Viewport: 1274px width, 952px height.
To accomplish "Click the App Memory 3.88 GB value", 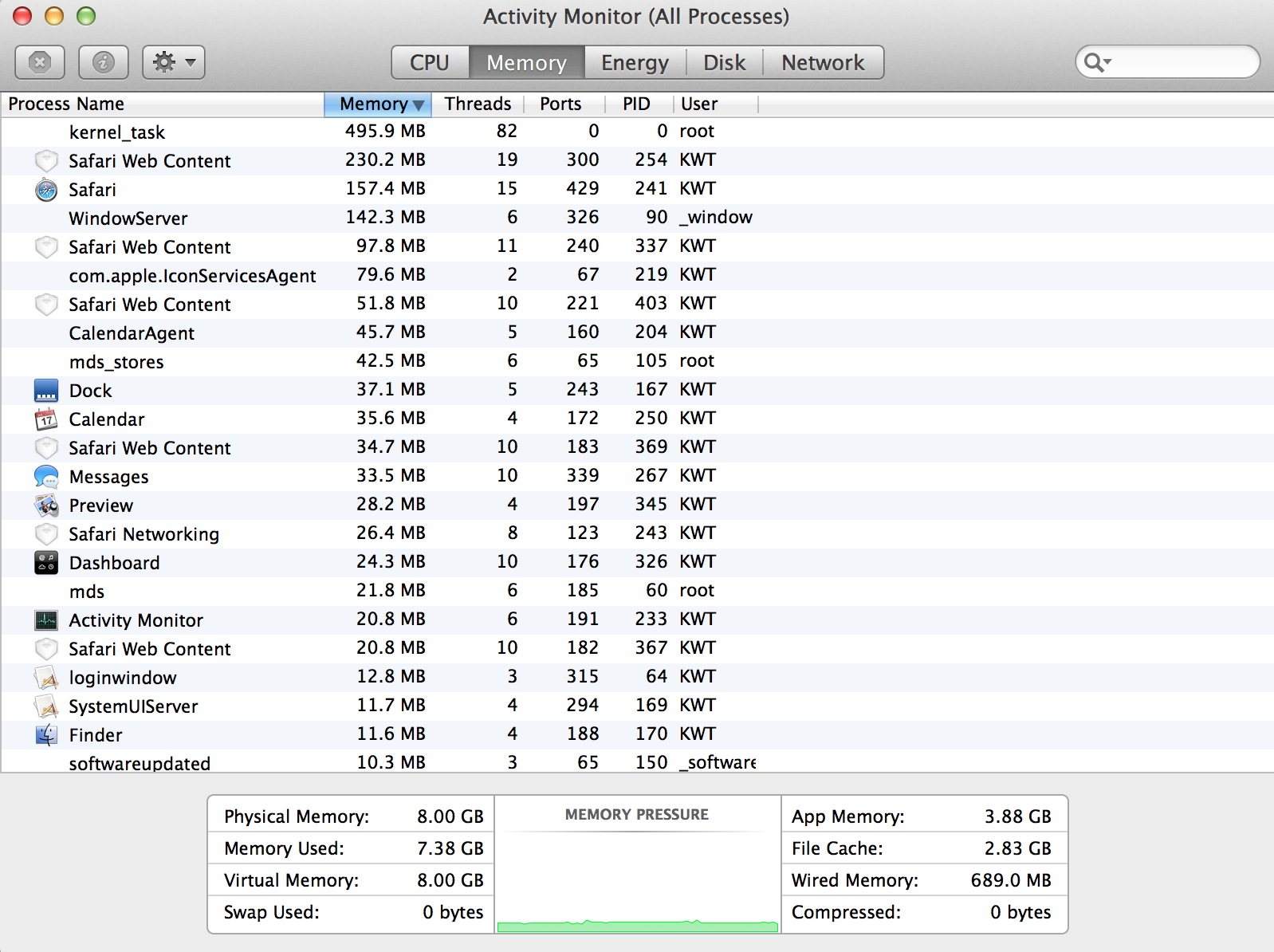I will click(x=1018, y=816).
